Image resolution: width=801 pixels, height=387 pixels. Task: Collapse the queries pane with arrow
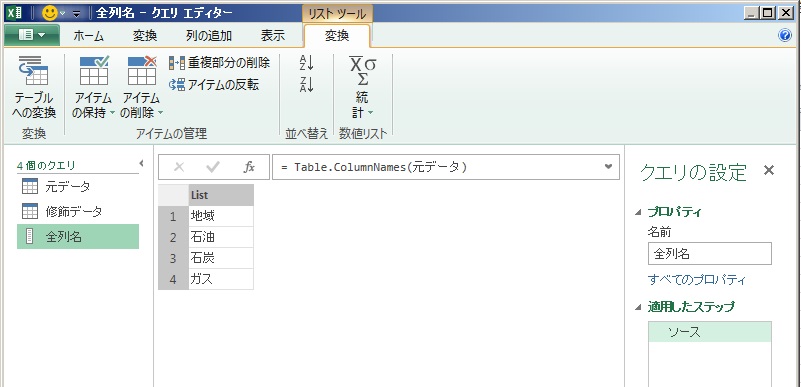coord(142,163)
